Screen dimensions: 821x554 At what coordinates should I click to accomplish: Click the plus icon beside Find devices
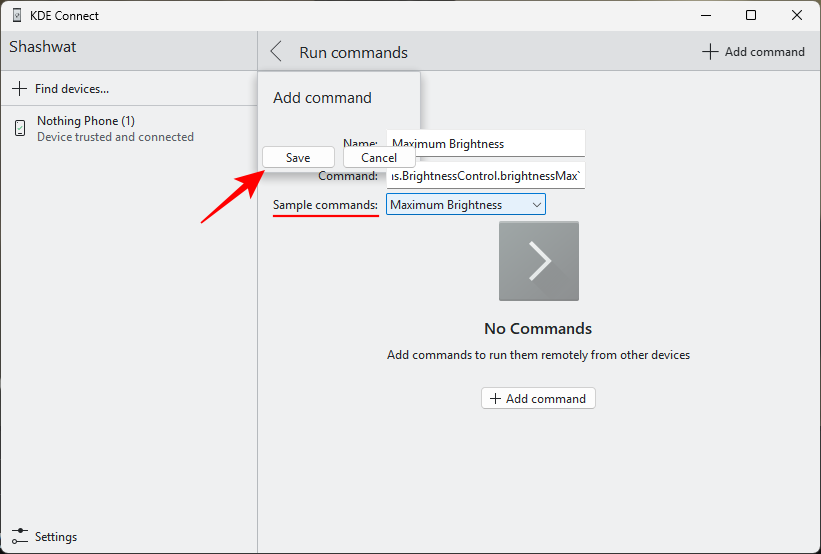[19, 89]
